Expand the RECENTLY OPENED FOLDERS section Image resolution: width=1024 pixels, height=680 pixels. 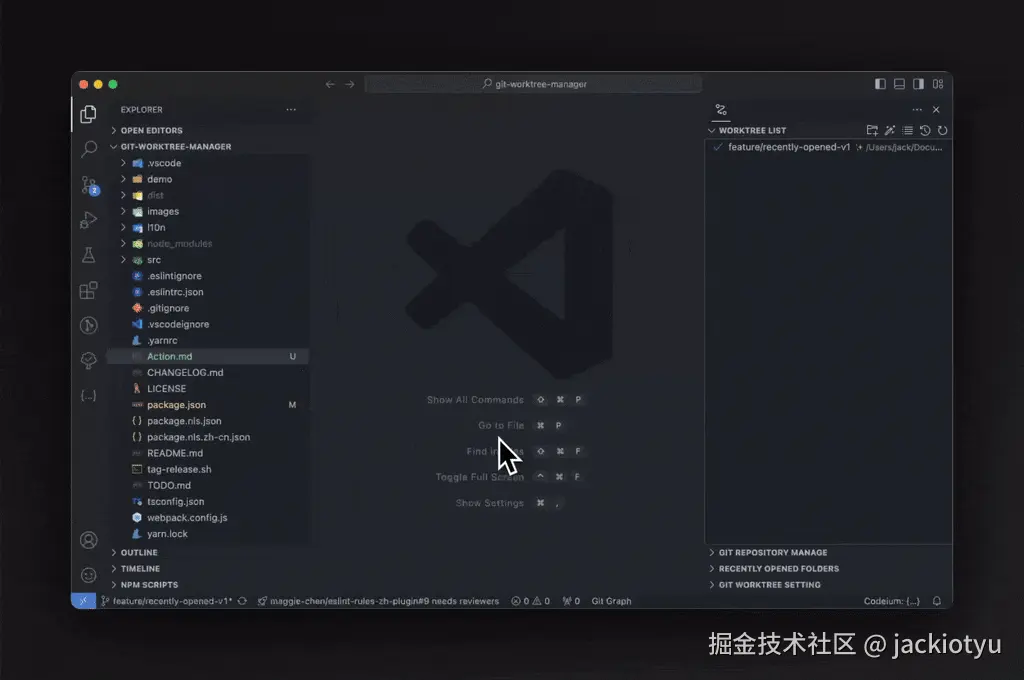tap(780, 568)
